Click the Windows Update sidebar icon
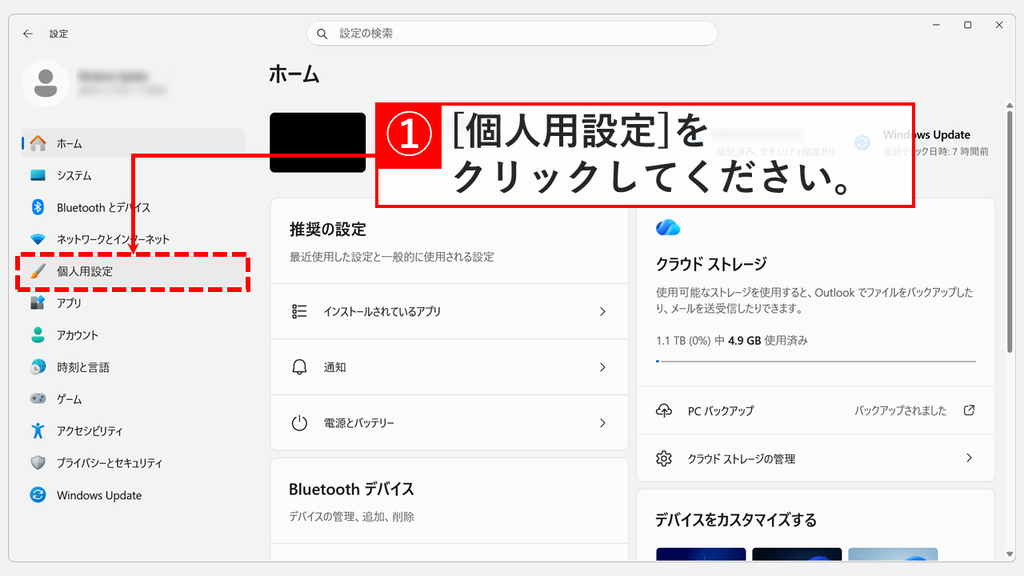Image resolution: width=1024 pixels, height=576 pixels. click(x=38, y=495)
